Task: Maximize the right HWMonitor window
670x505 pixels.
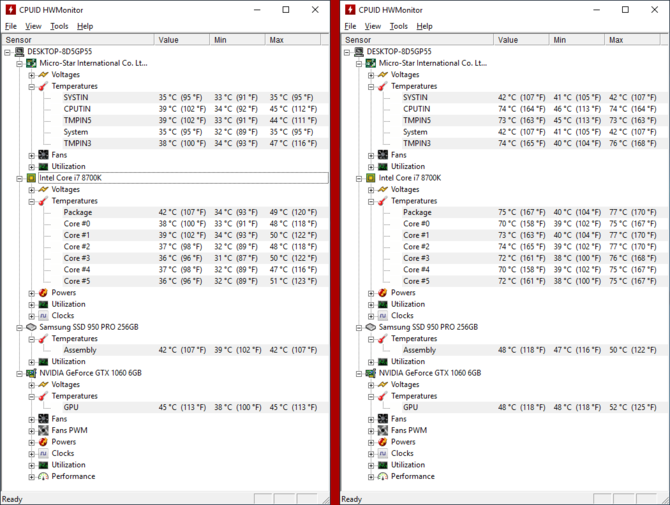Action: [625, 9]
